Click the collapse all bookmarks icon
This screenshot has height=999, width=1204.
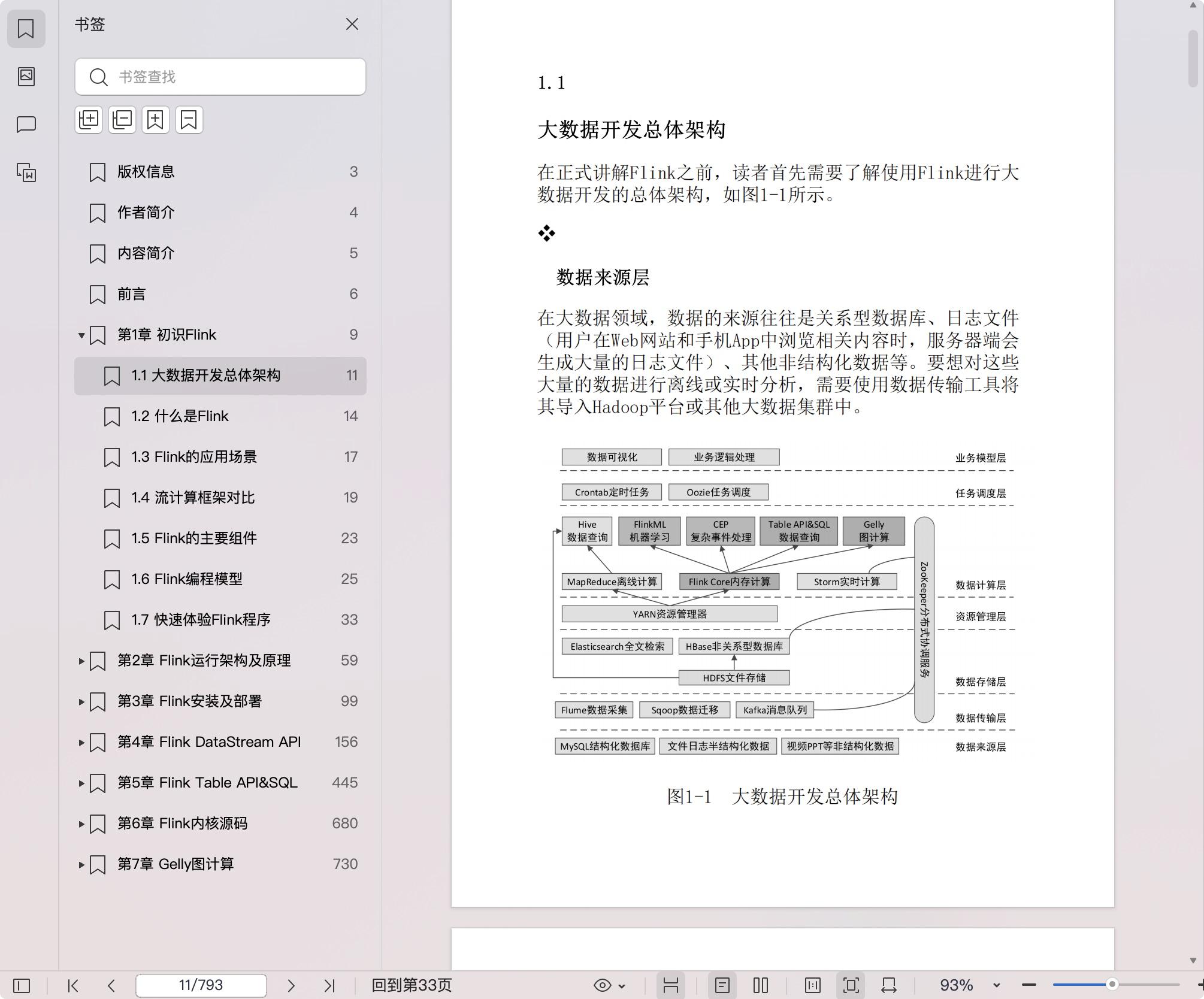122,120
